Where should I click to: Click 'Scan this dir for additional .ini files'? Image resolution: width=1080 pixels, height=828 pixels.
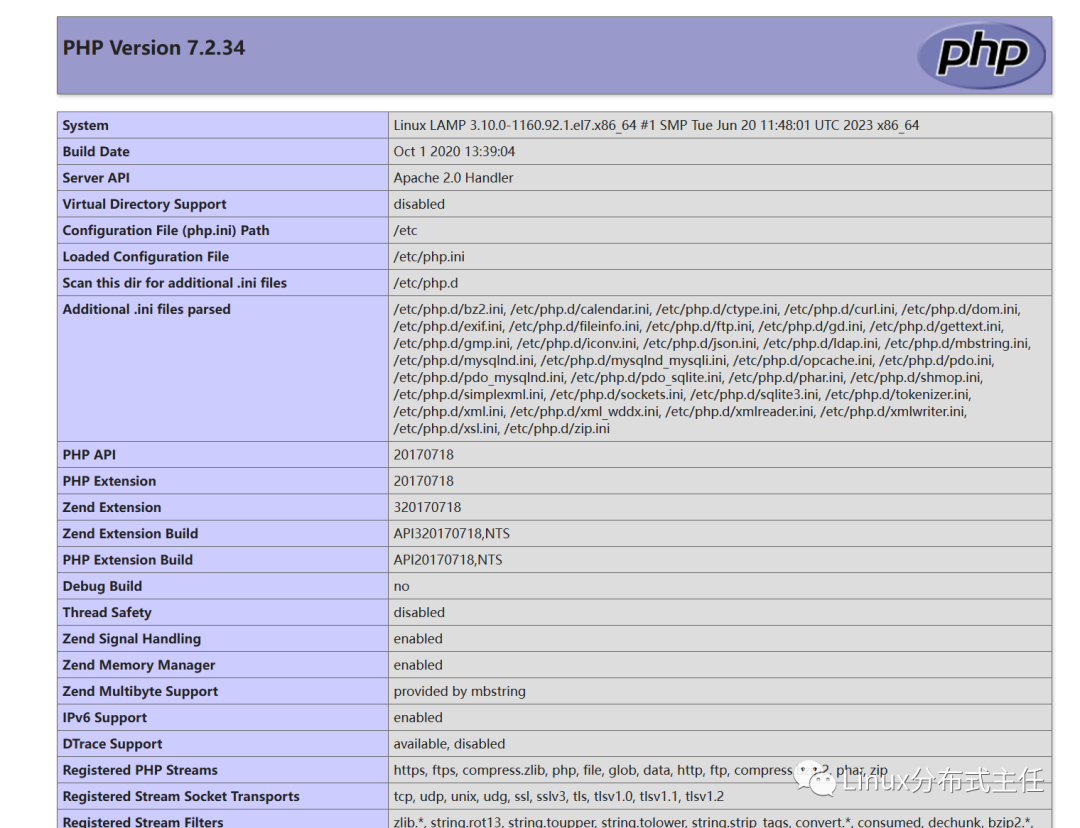[174, 282]
